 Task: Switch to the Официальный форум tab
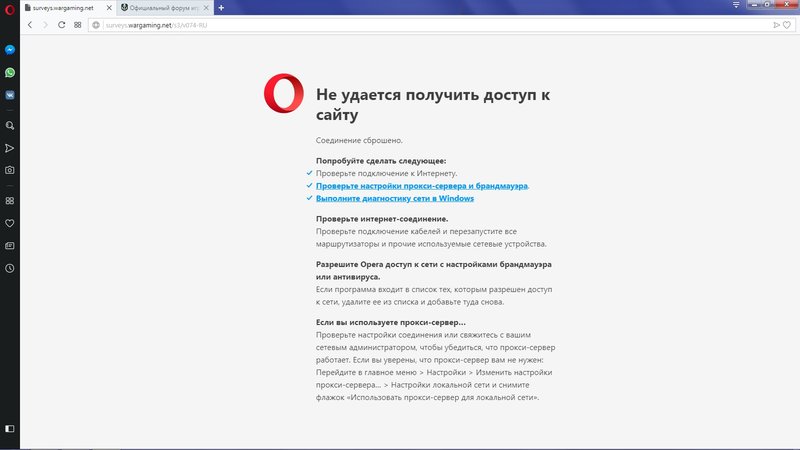pos(160,8)
